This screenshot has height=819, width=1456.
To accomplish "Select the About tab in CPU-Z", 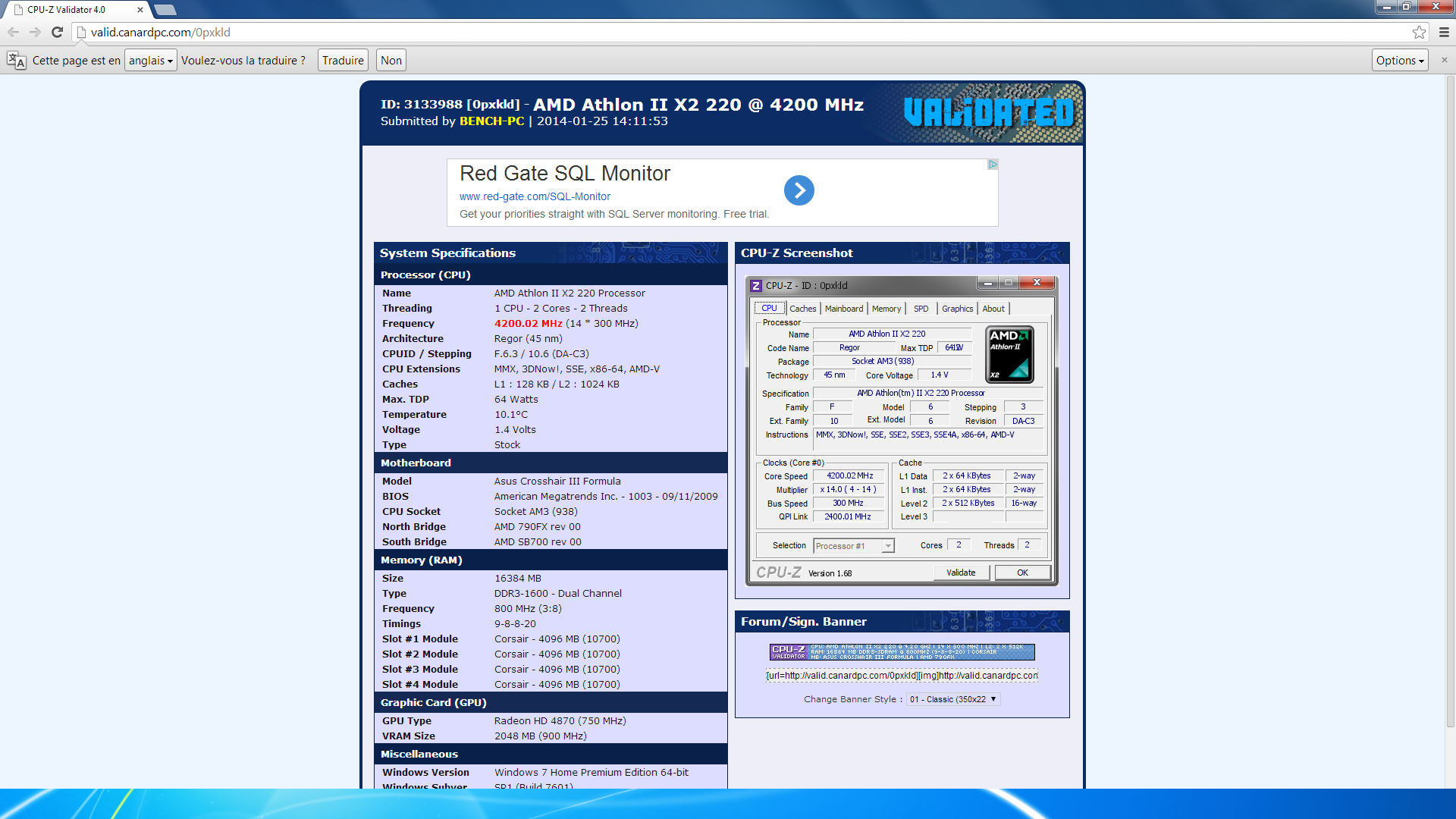I will pyautogui.click(x=993, y=309).
